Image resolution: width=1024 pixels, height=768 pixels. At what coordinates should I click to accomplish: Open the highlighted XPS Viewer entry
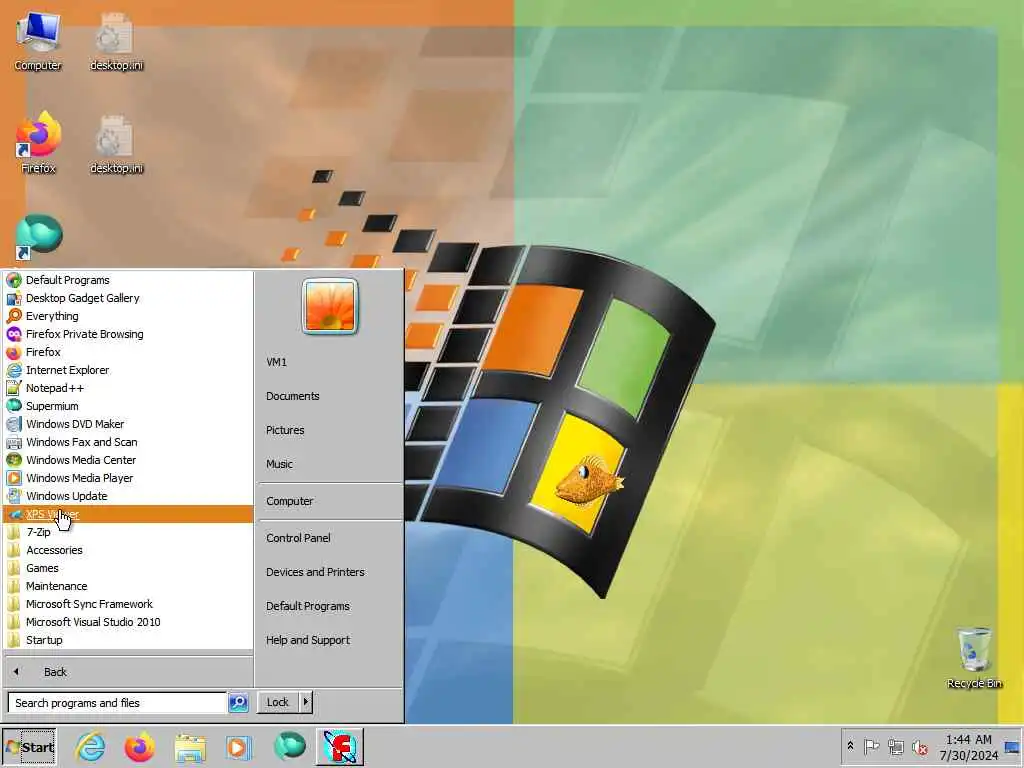tap(128, 514)
